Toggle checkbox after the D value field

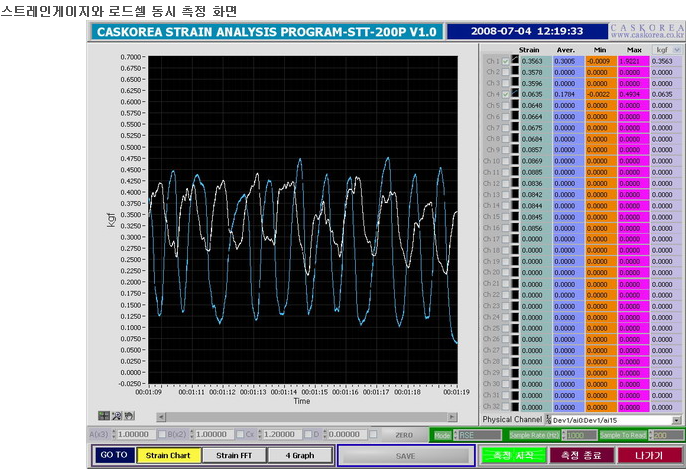373,434
